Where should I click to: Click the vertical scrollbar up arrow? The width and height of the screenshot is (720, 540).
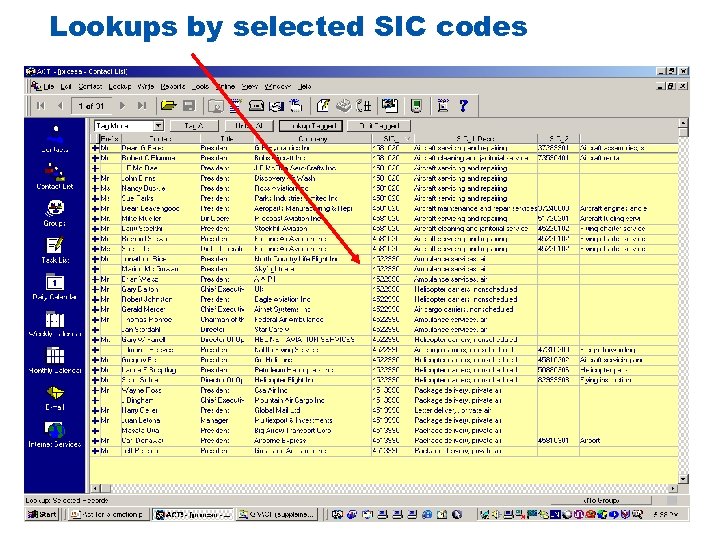pyautogui.click(x=683, y=123)
